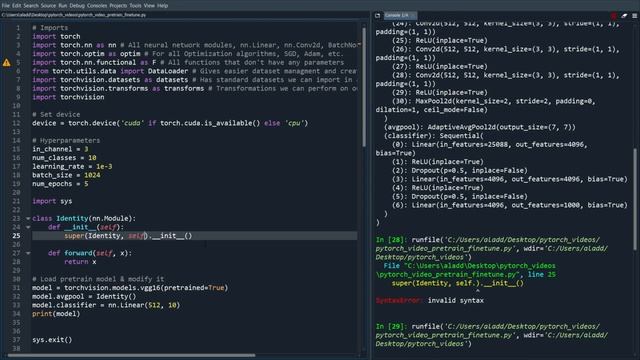Click 'return x' on line 28
The height and width of the screenshot is (360, 640).
tap(80, 262)
